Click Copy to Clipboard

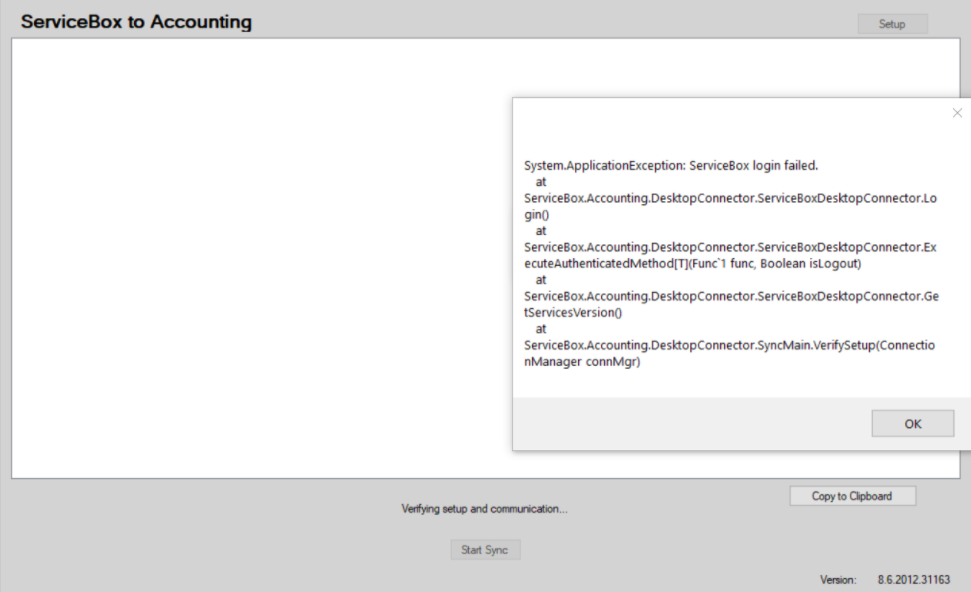click(x=852, y=496)
